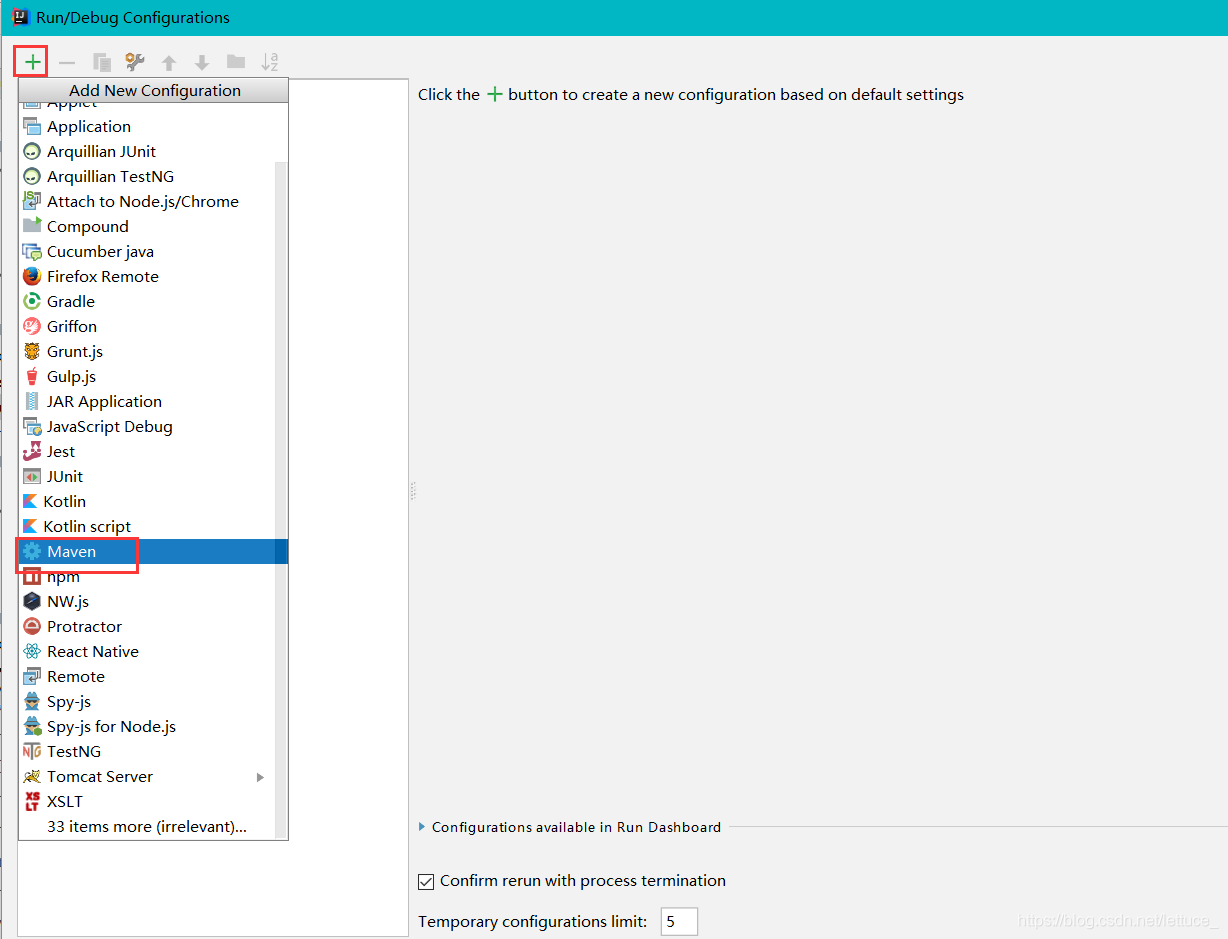
Task: Click the Cucumber java icon
Action: tap(32, 252)
